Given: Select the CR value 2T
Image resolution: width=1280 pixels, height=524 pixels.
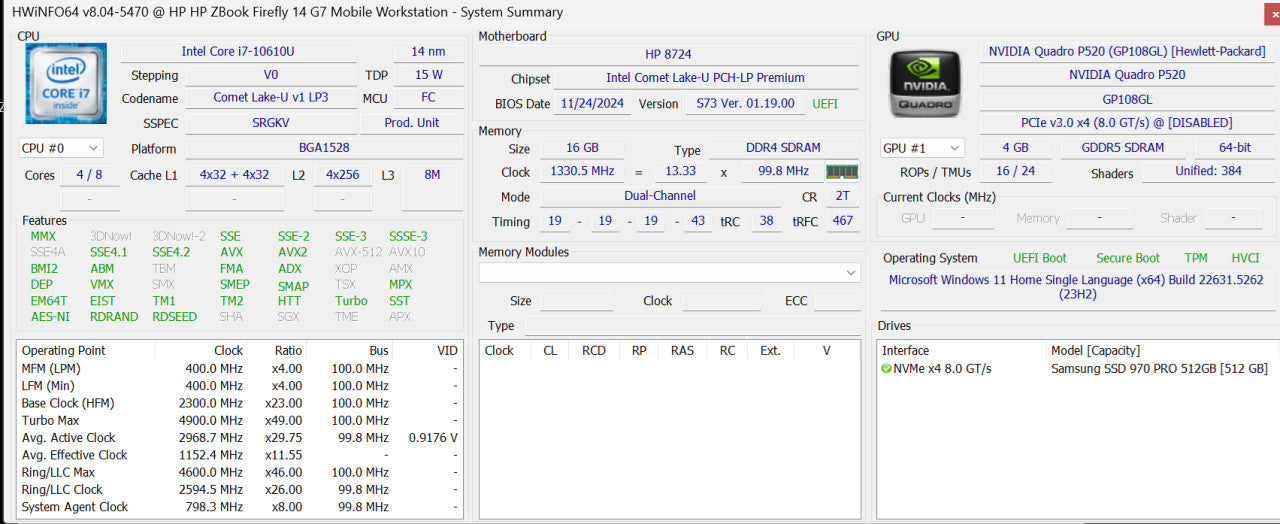Looking at the screenshot, I should (842, 197).
